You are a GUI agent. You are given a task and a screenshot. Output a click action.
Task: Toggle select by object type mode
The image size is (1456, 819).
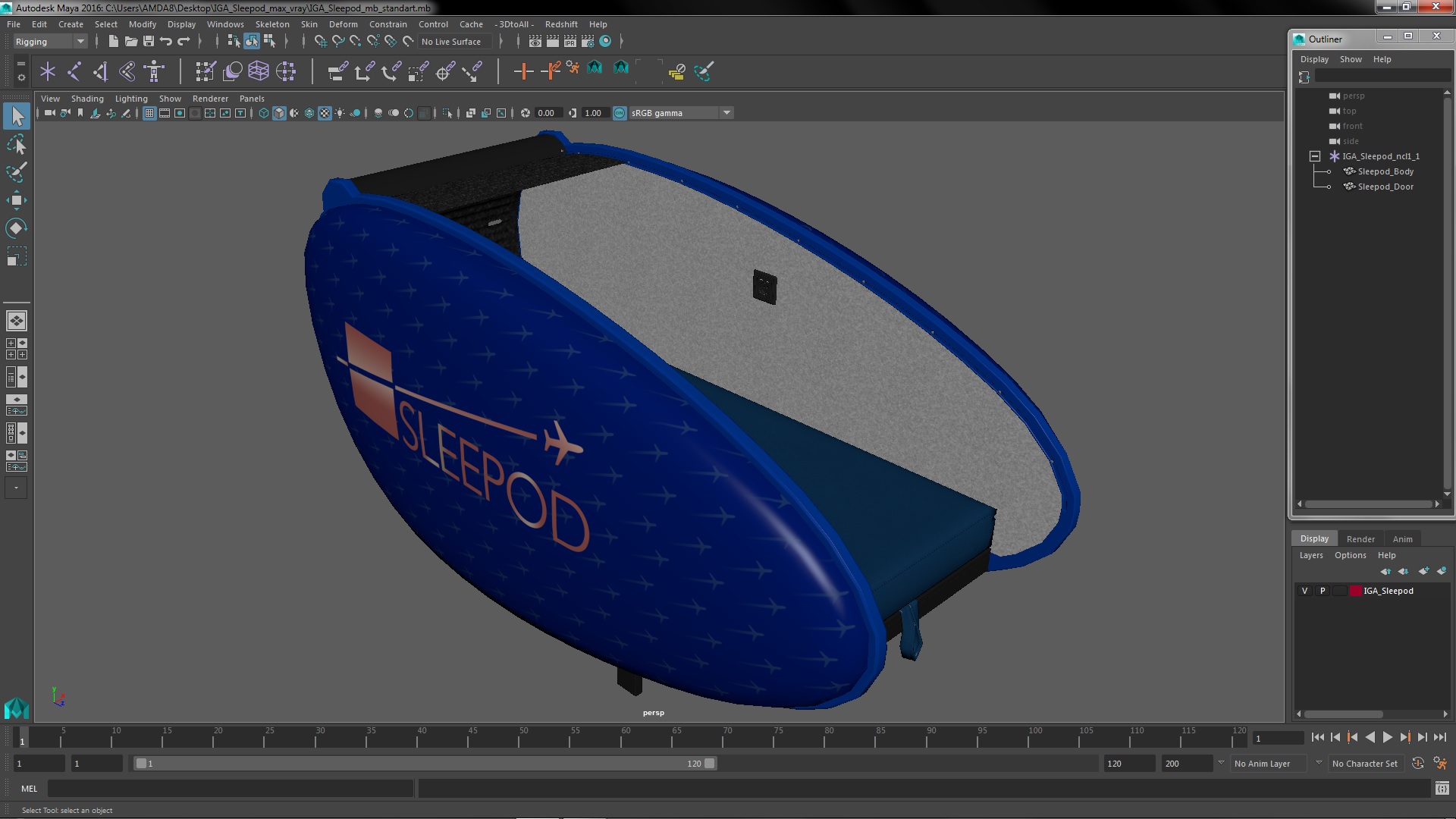[x=252, y=42]
